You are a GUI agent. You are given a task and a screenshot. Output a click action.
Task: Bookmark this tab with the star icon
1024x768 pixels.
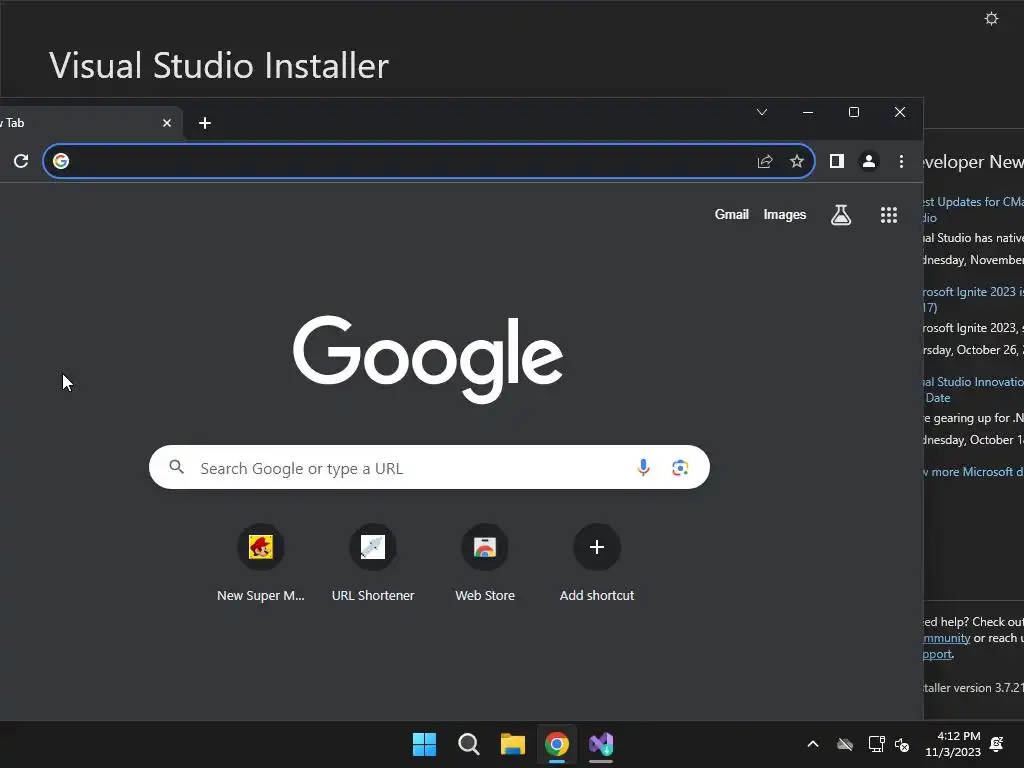click(x=797, y=161)
